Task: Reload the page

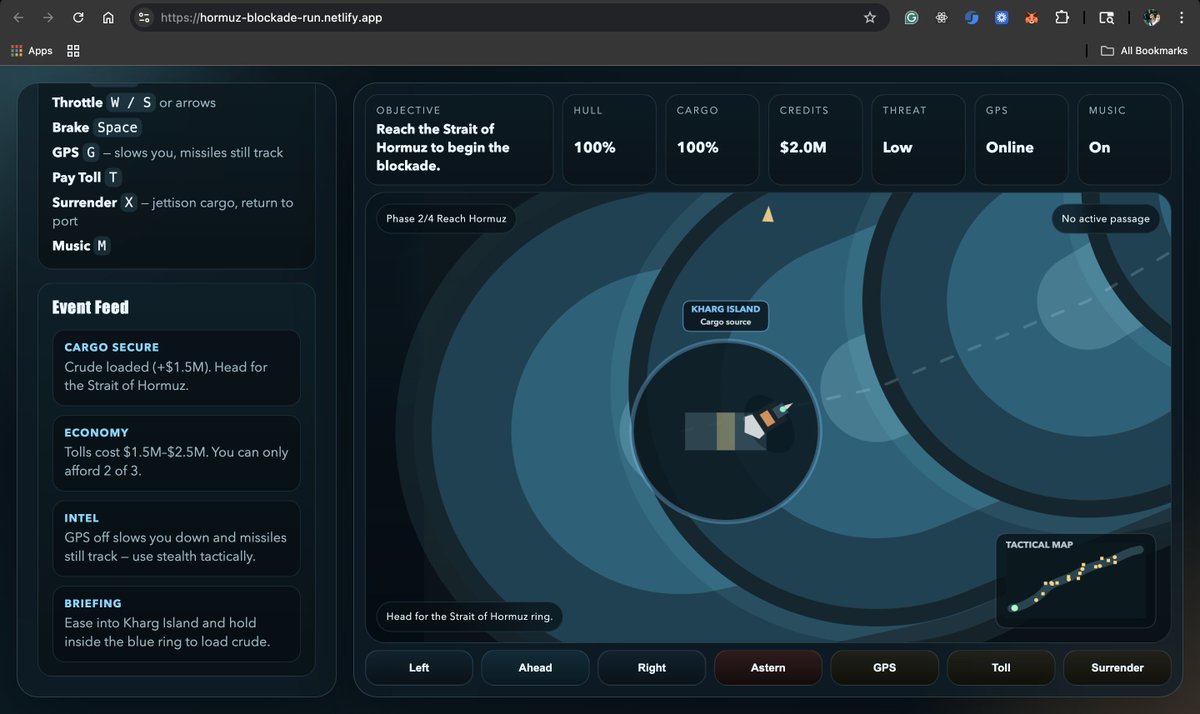Action: click(78, 18)
